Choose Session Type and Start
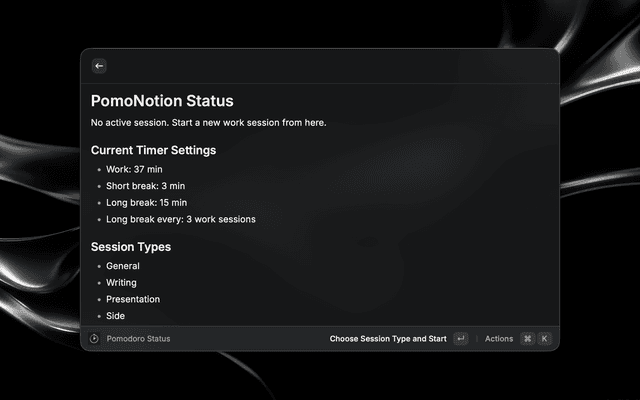The image size is (640, 400). (388, 339)
